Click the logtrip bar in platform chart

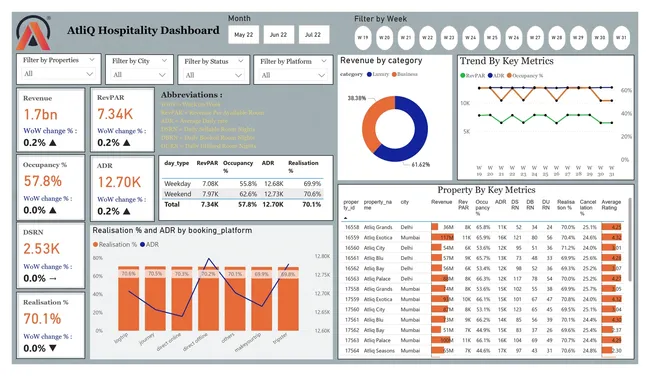click(x=128, y=298)
